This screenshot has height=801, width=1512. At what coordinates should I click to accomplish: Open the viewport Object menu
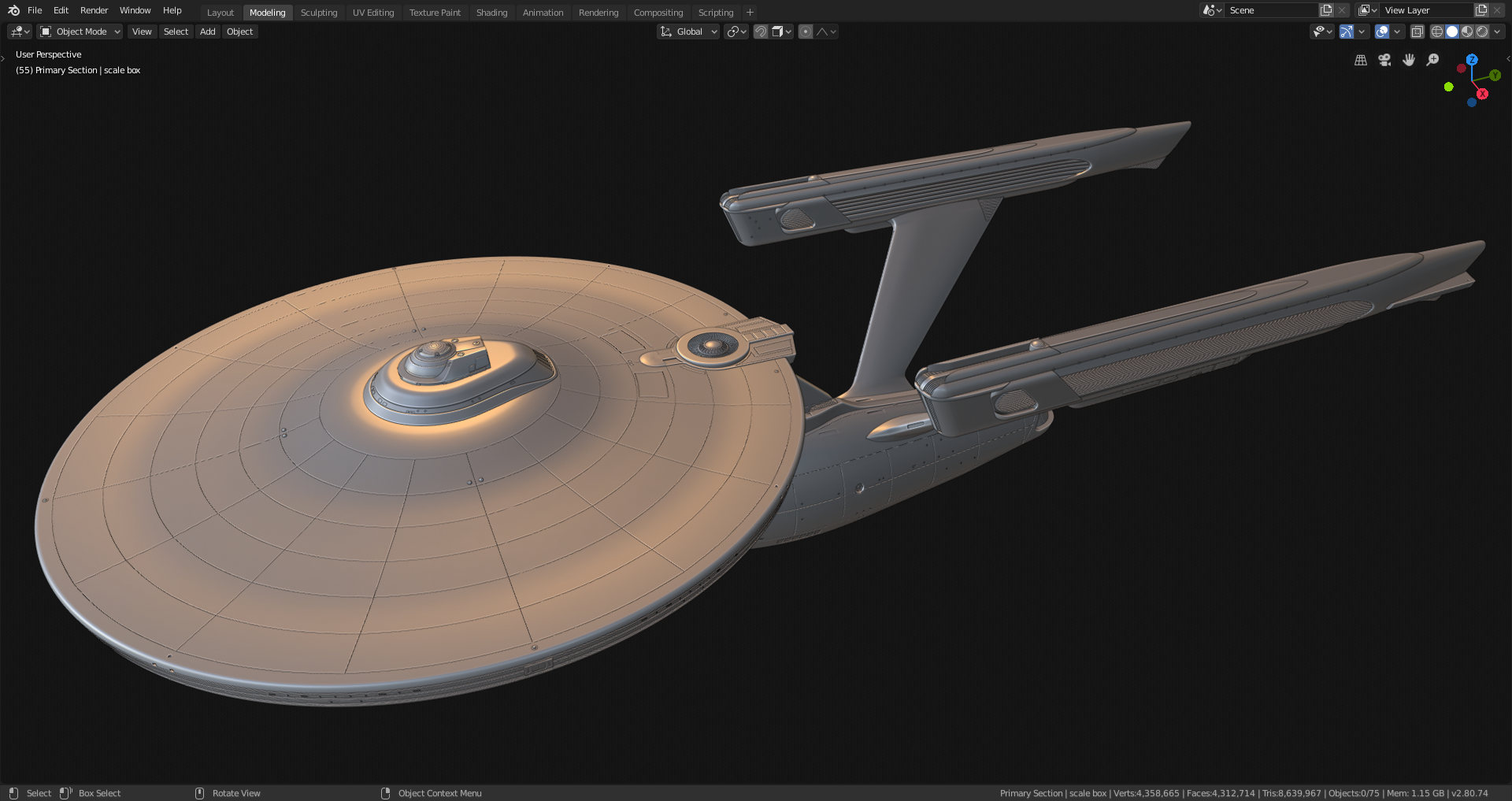point(239,32)
